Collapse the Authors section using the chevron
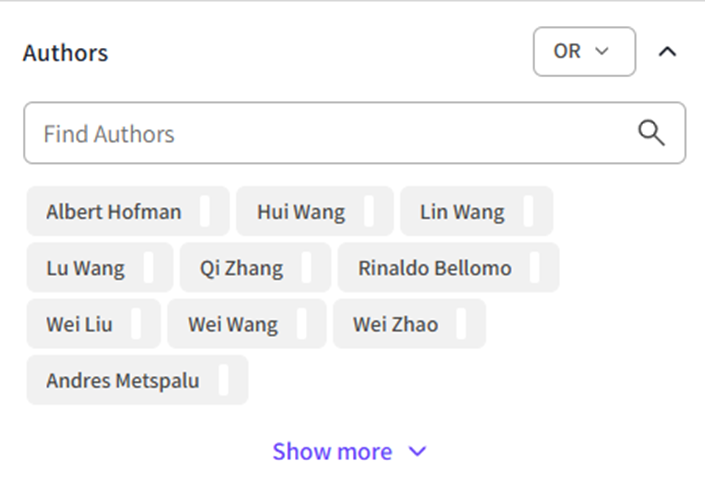This screenshot has width=705, height=494. pos(668,52)
